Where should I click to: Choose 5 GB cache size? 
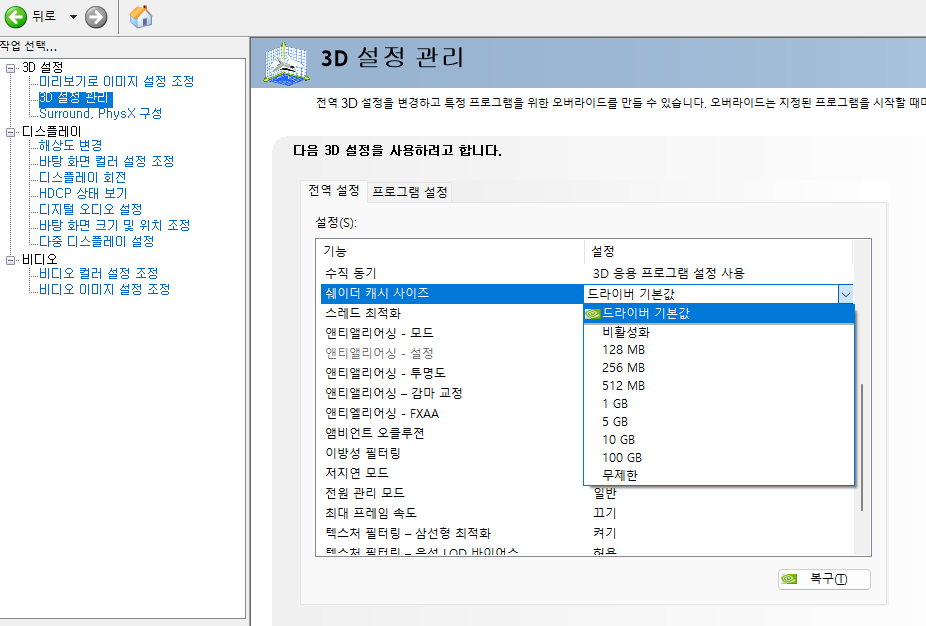[x=719, y=422]
